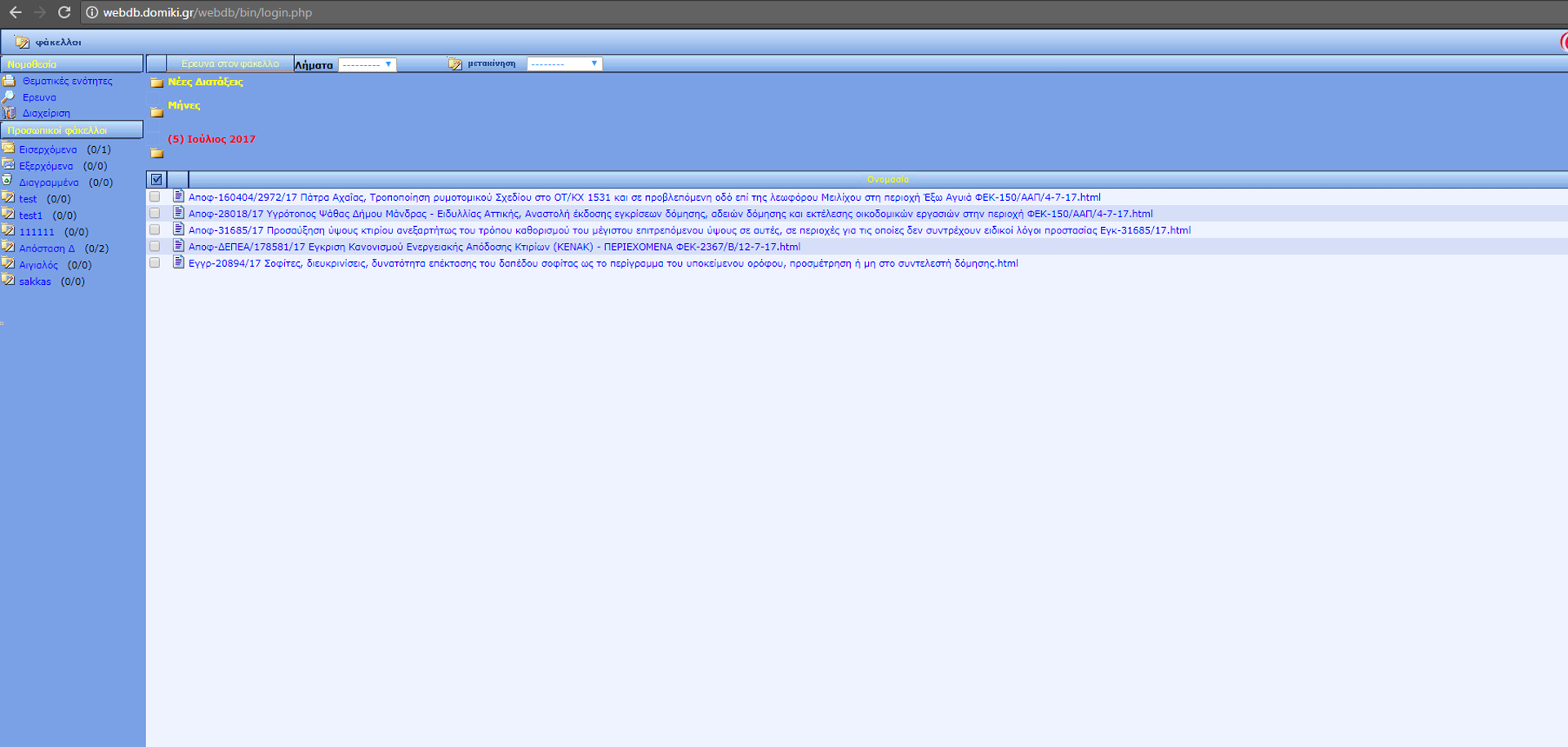Open document Αποφ-31685/17 Προσαύξηση ύψους κτιρίου
Screen dimensions: 1568x747
[689, 230]
